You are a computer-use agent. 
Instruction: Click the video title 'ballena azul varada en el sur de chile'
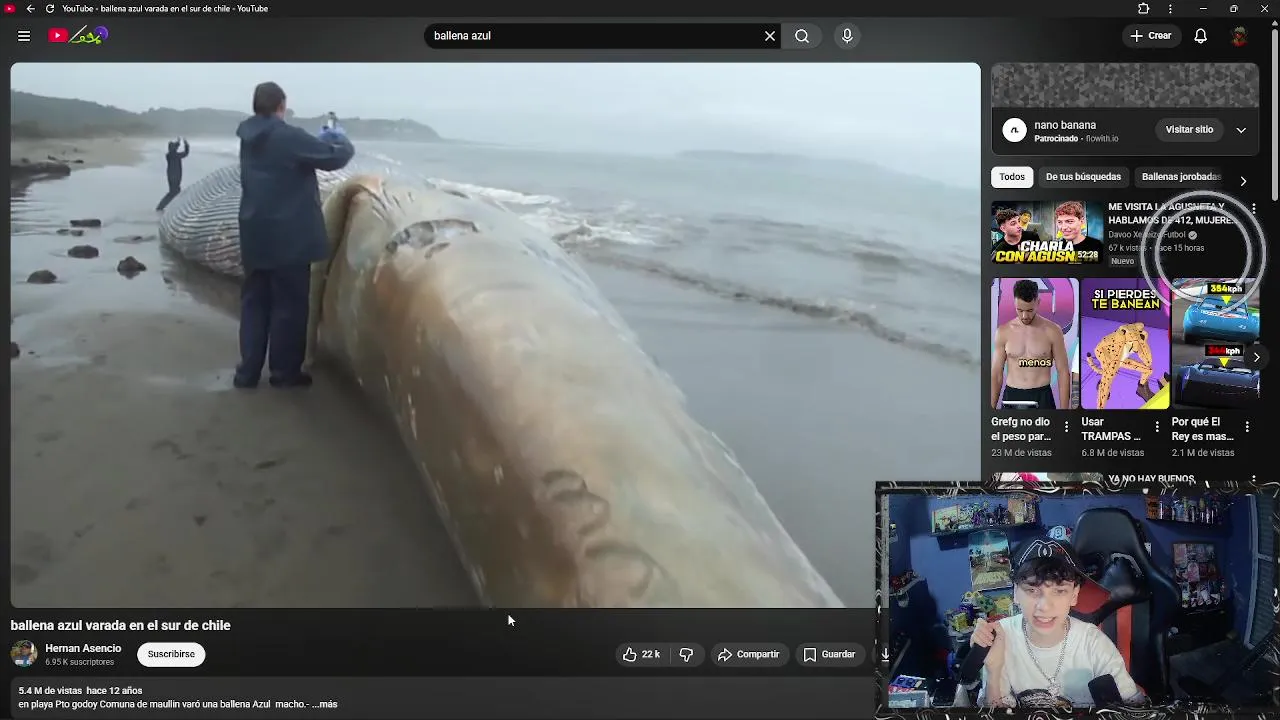121,625
